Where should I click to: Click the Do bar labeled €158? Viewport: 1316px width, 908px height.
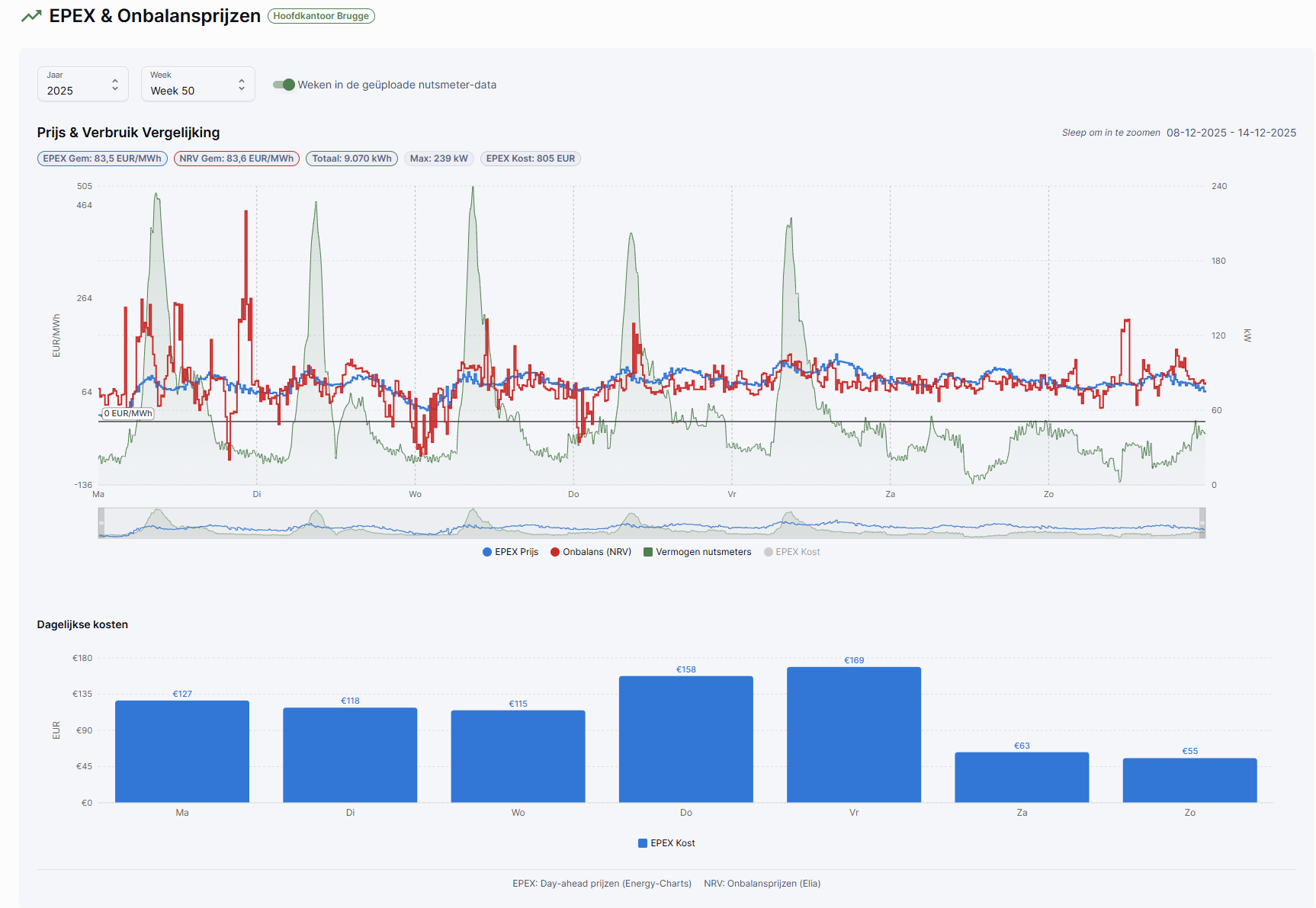(x=686, y=740)
